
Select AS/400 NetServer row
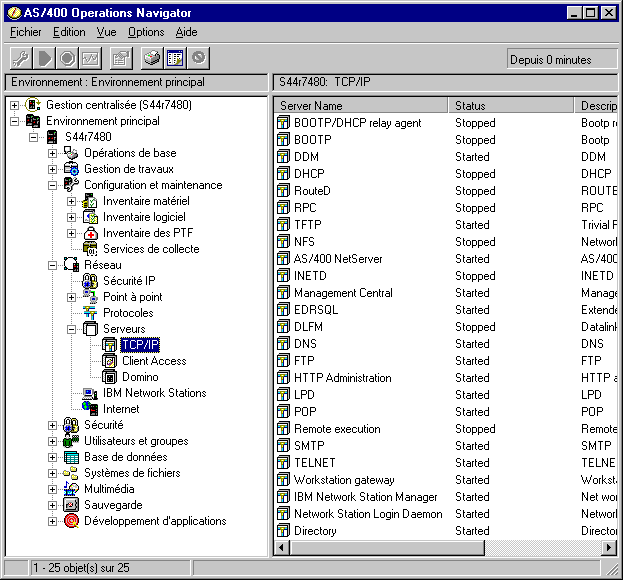tap(338, 259)
